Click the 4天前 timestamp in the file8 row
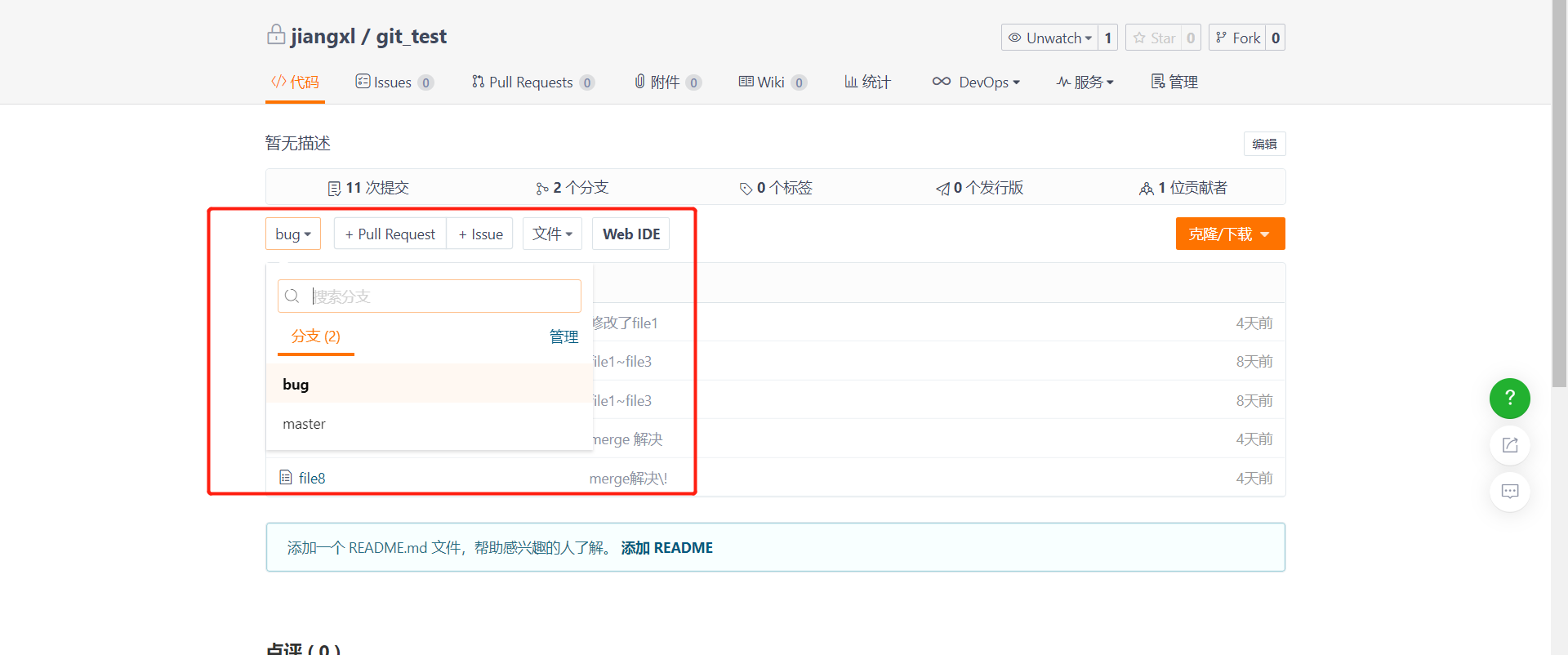The width and height of the screenshot is (1568, 655). tap(1254, 479)
